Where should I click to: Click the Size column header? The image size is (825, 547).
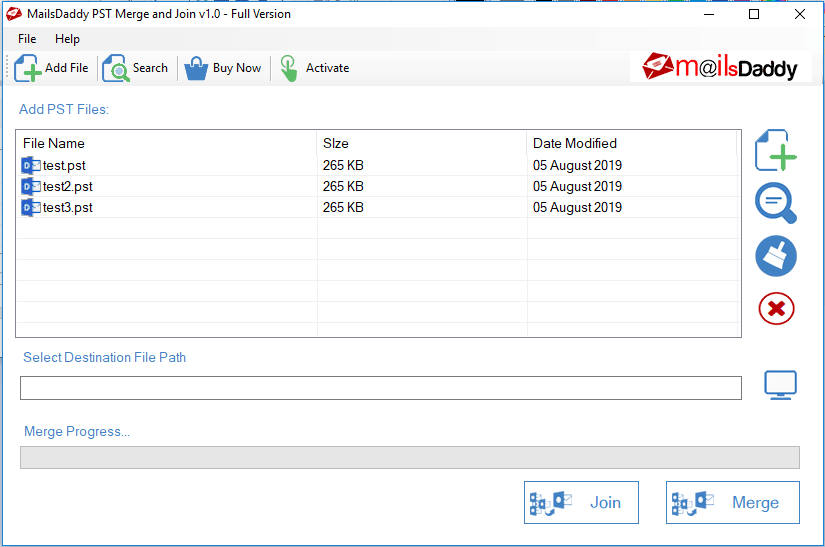tap(421, 143)
